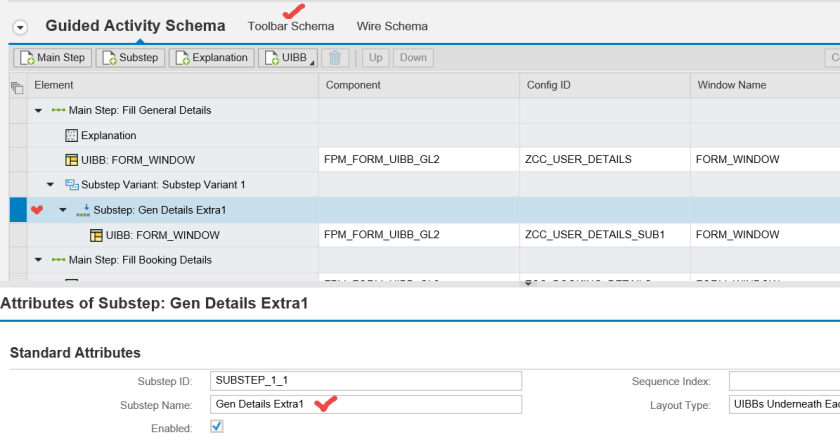840x442 pixels.
Task: Click the Substep Variant icon
Action: point(71,185)
